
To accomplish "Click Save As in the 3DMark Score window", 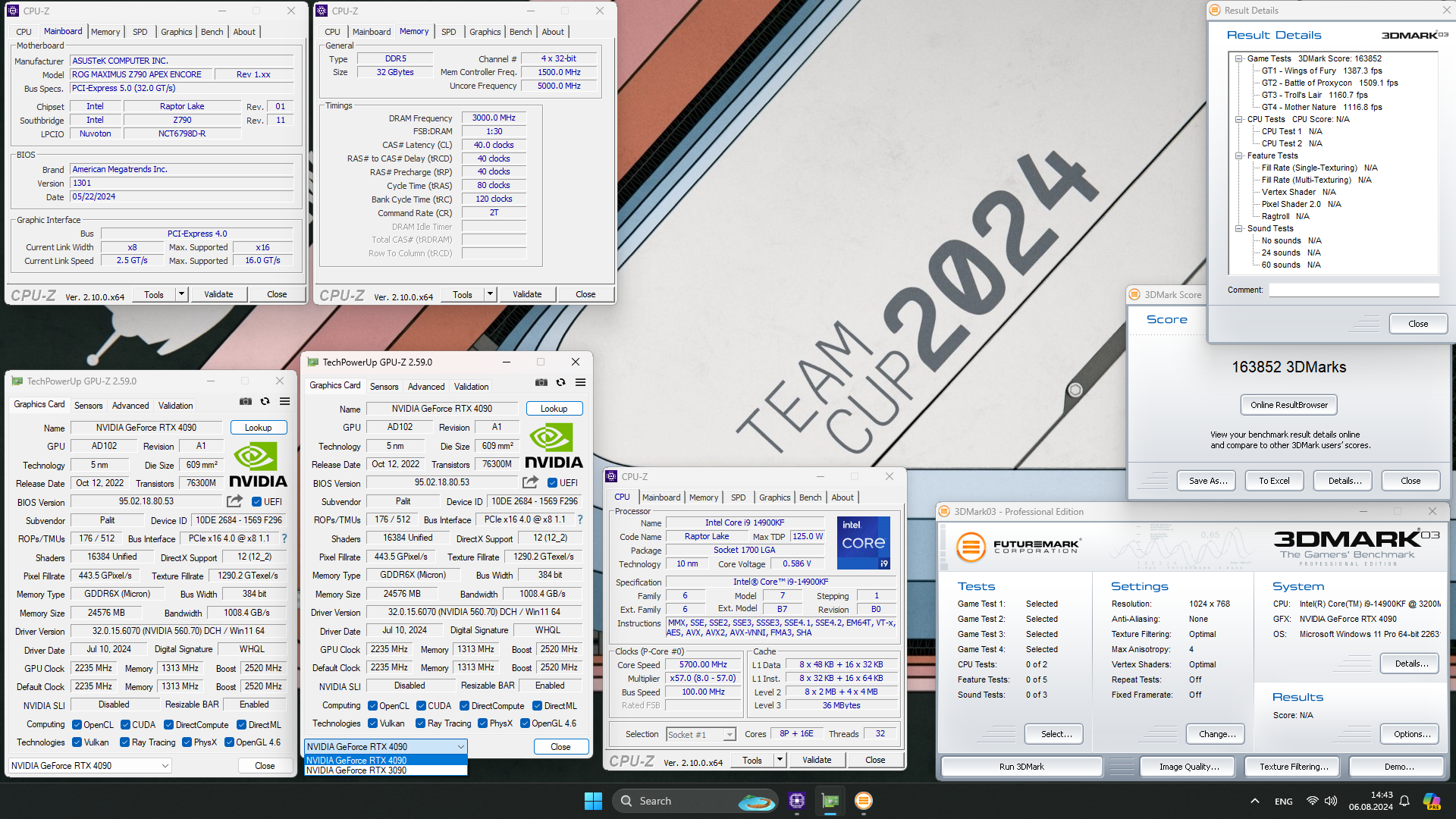I will tap(1207, 481).
